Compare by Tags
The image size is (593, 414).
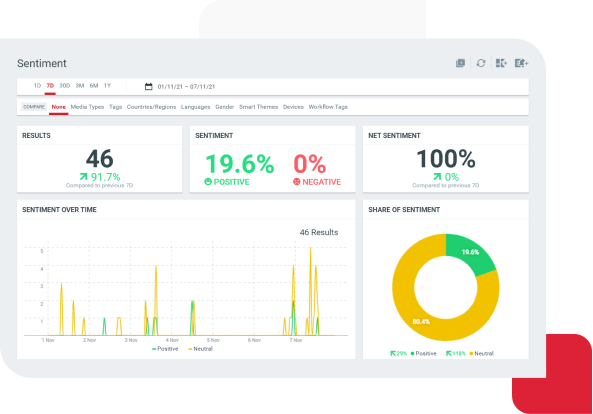(x=115, y=107)
